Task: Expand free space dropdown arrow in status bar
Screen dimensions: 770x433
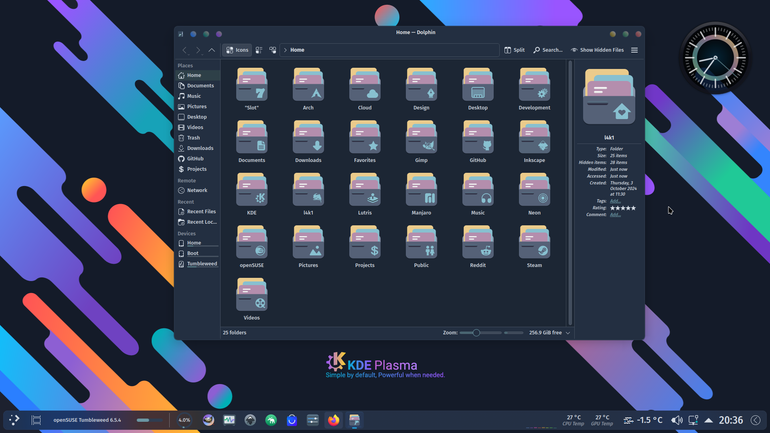Action: [x=568, y=333]
